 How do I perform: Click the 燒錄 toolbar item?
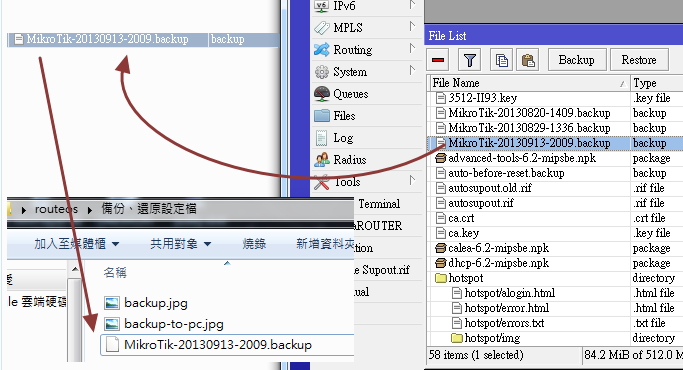[254, 244]
